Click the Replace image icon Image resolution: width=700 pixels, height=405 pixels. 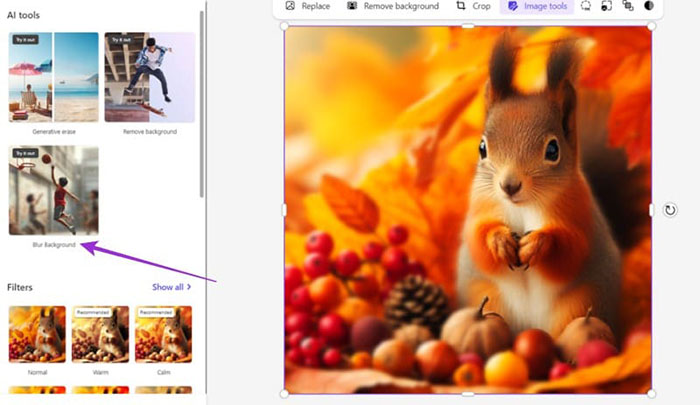click(x=290, y=6)
